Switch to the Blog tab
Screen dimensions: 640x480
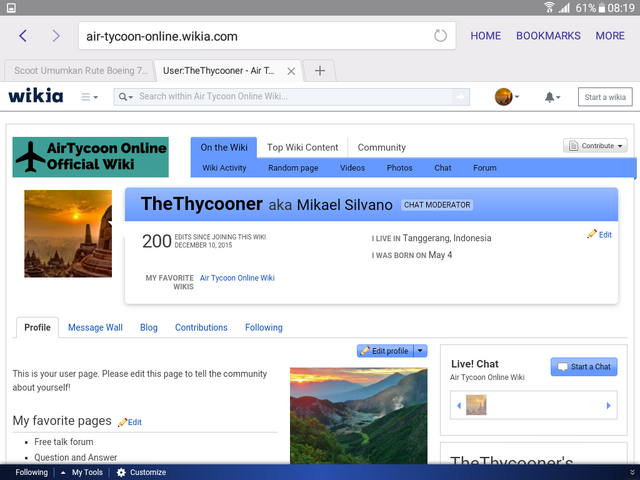point(149,327)
